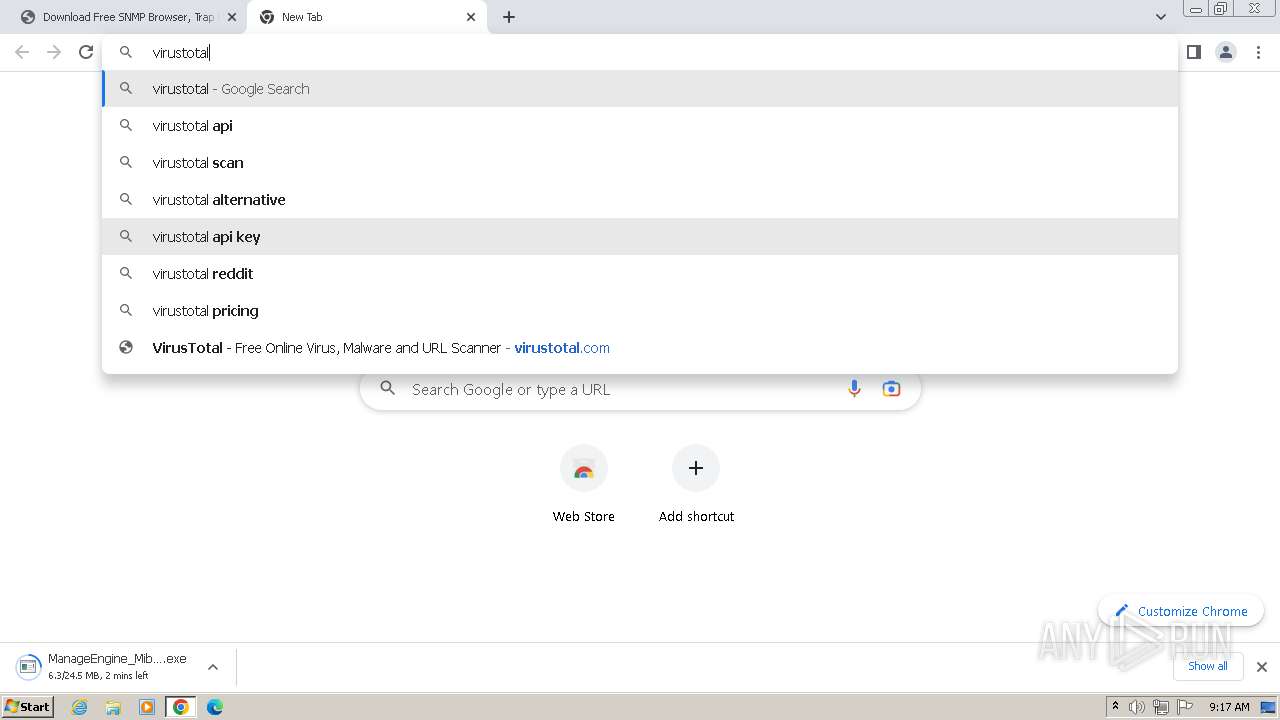This screenshot has width=1280, height=720.
Task: Open the Windows Start menu
Action: (x=27, y=707)
